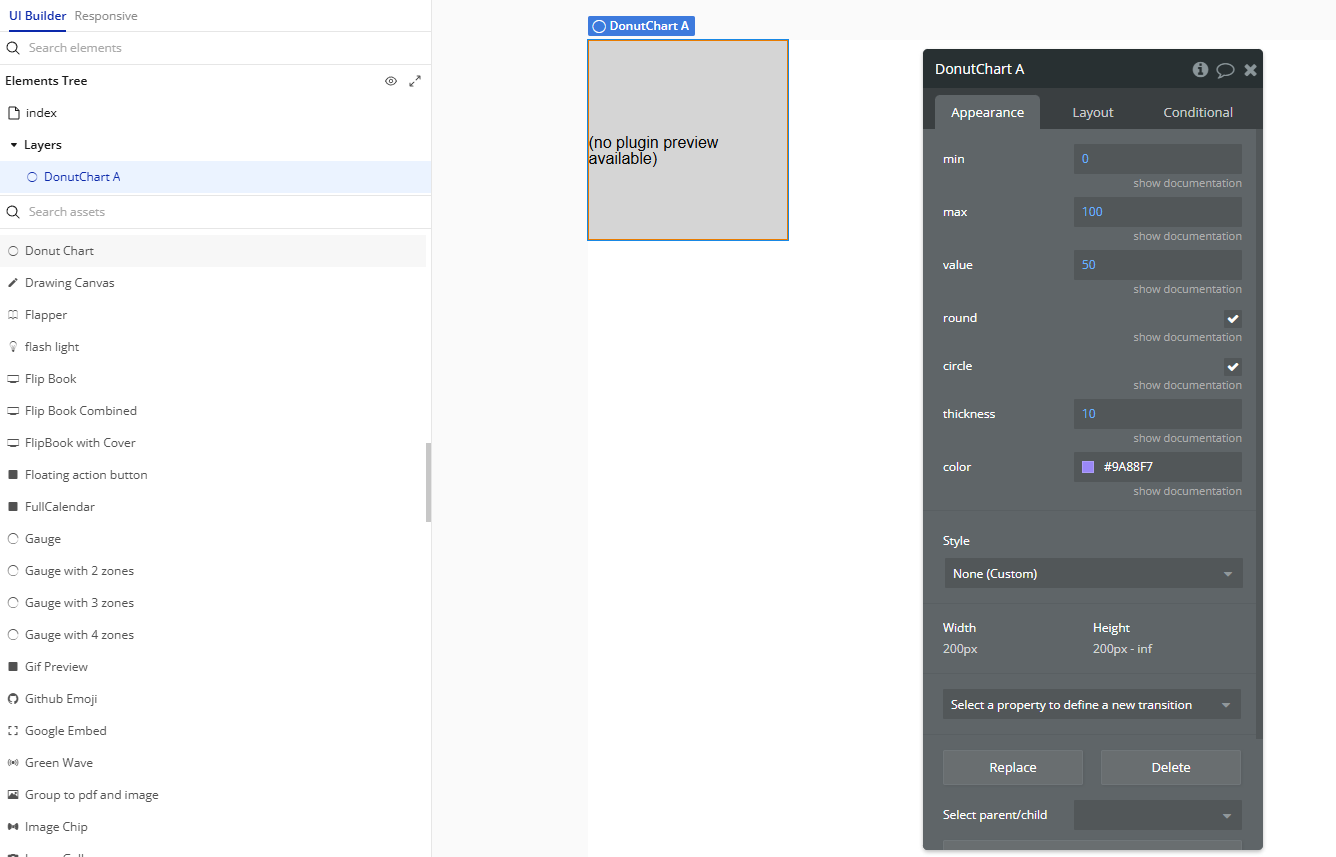Collapse the Layers tree section
This screenshot has width=1336, height=857.
click(x=14, y=145)
